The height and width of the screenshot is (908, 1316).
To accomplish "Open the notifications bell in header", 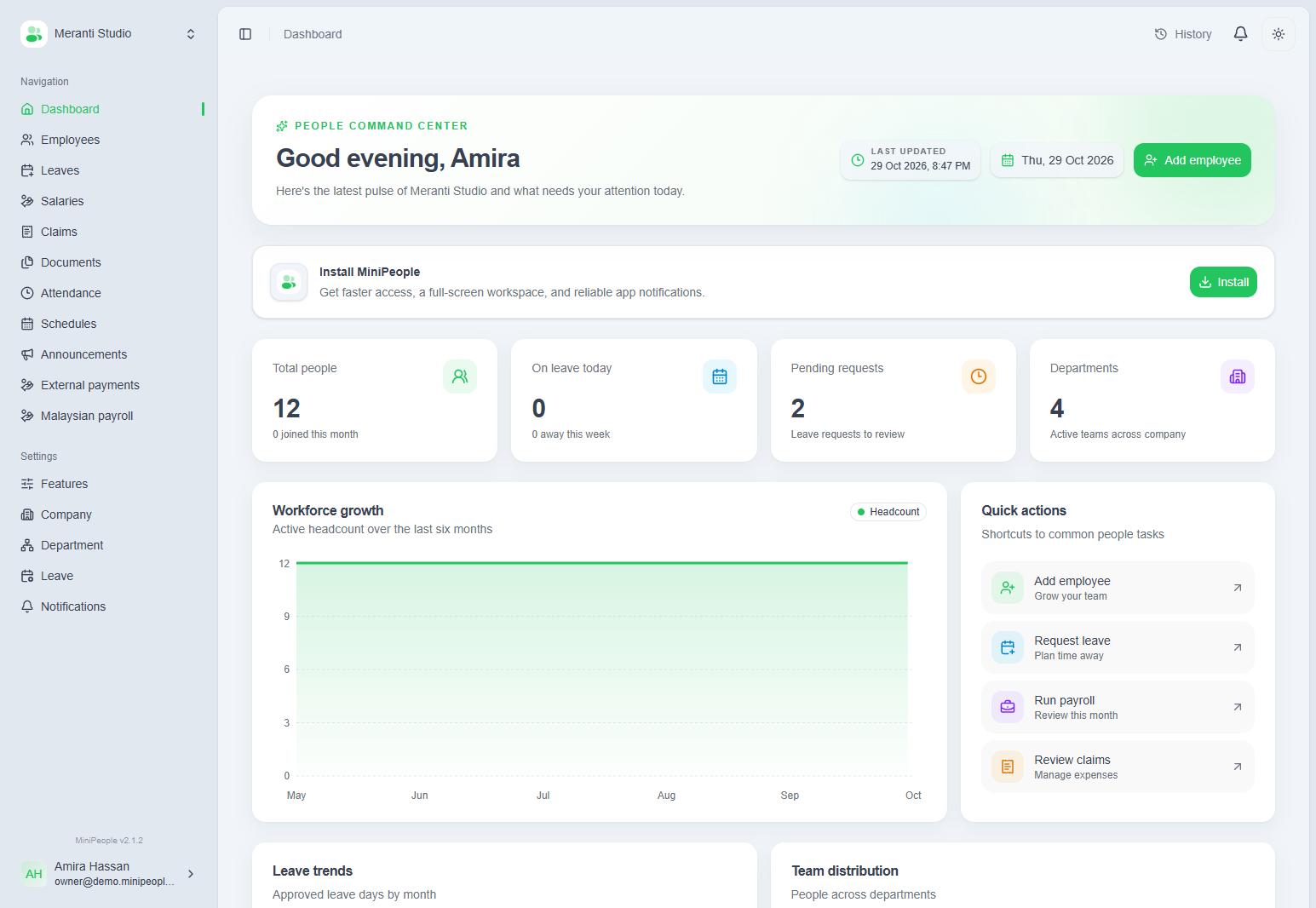I will pyautogui.click(x=1240, y=34).
